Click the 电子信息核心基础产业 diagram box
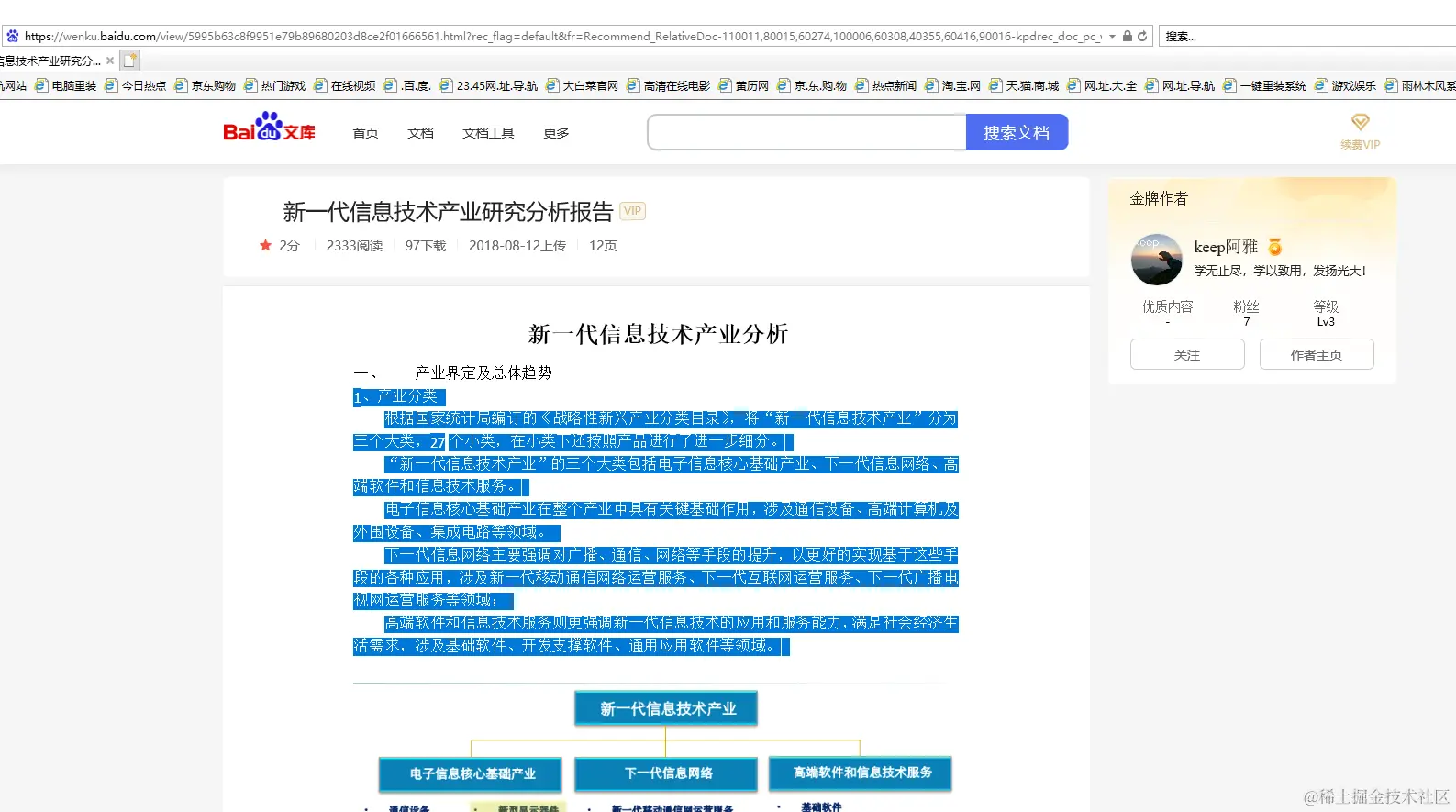Screen dimensions: 1456x812 point(472,773)
